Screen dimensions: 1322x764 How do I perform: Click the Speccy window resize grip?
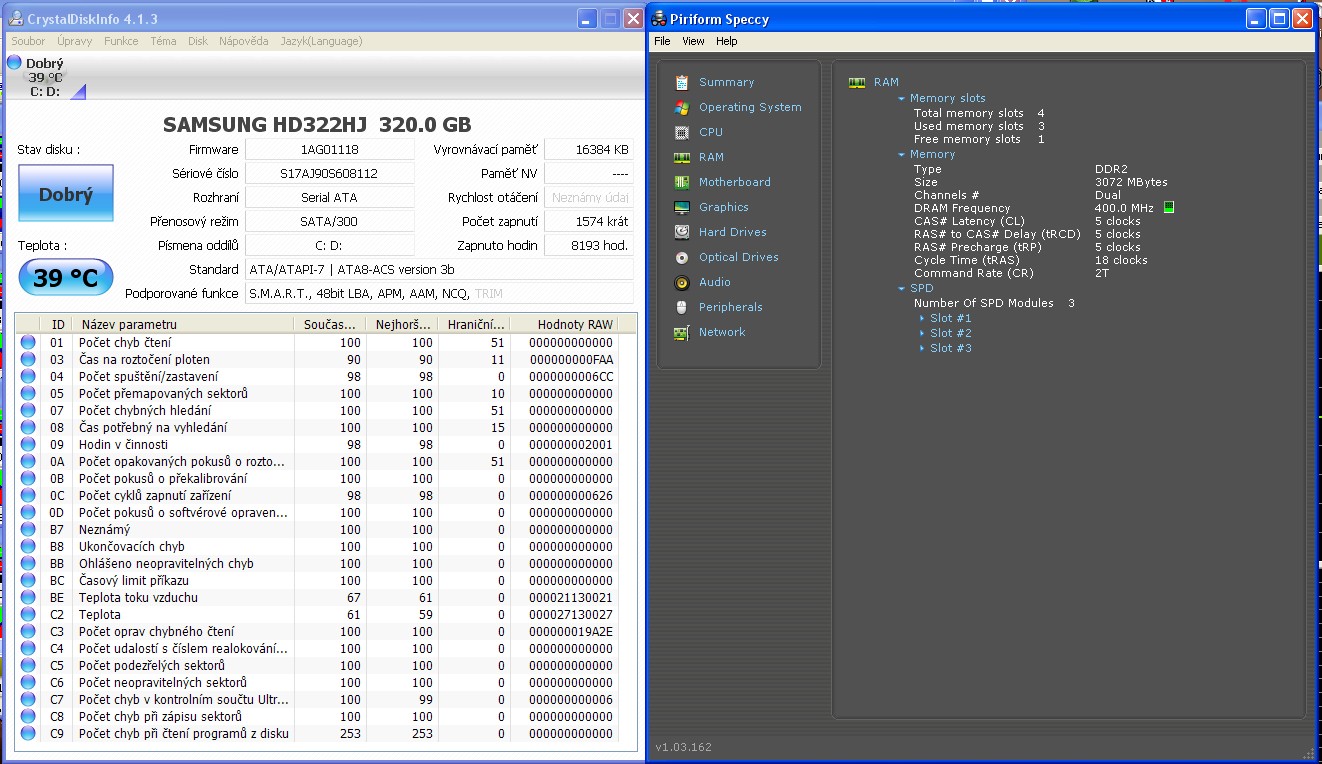pyautogui.click(x=1309, y=753)
